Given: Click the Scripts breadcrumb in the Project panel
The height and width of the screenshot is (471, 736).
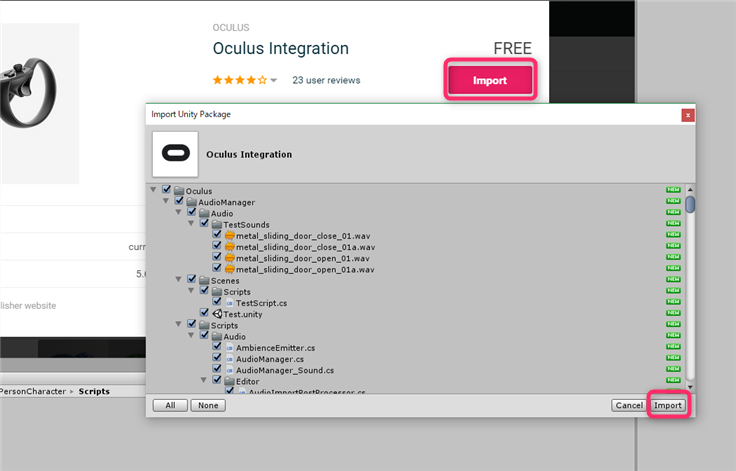Looking at the screenshot, I should (x=94, y=391).
